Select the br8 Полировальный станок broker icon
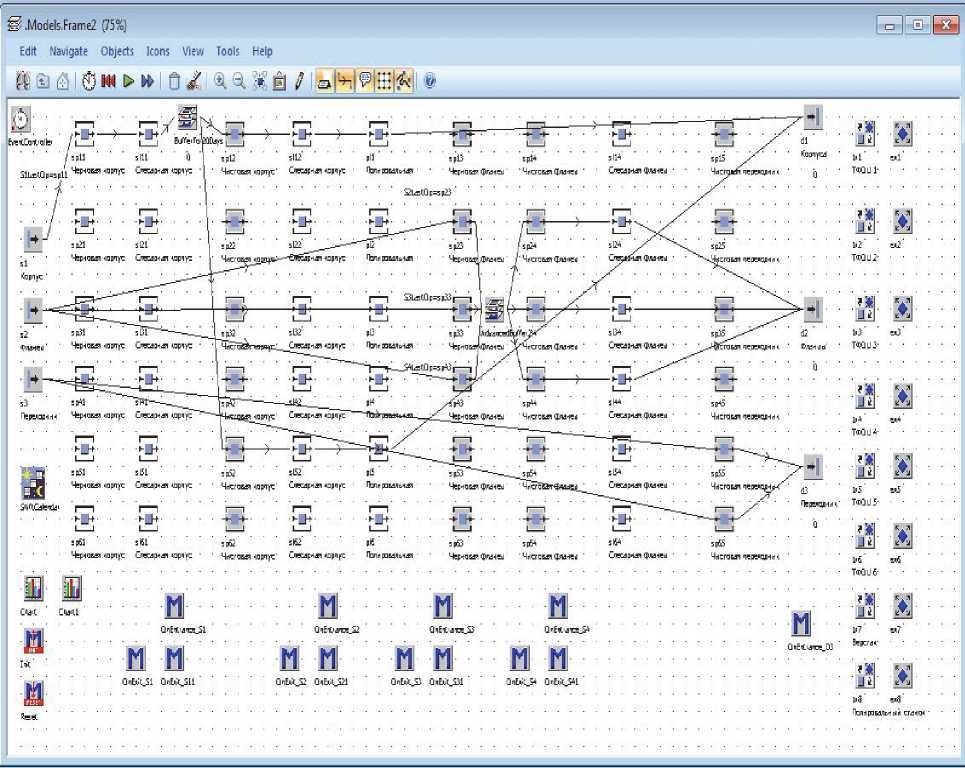Image resolution: width=965 pixels, height=768 pixels. pyautogui.click(x=865, y=676)
